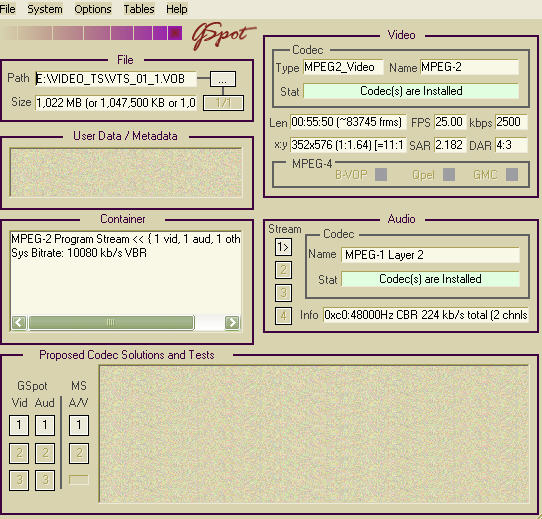
Task: Open the File menu
Action: tap(7, 9)
